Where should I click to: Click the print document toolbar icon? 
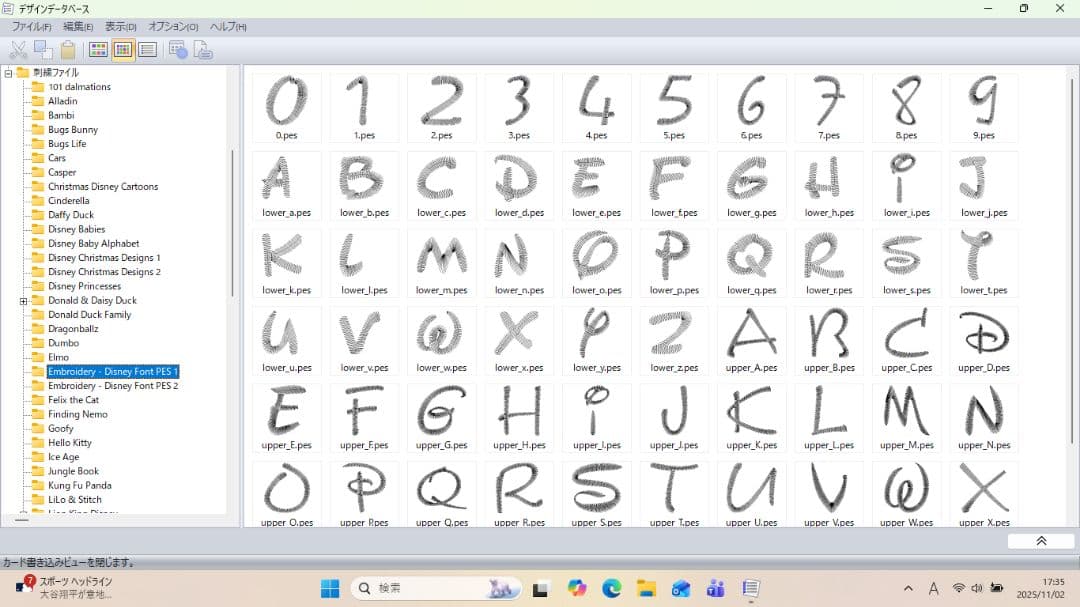tap(202, 50)
